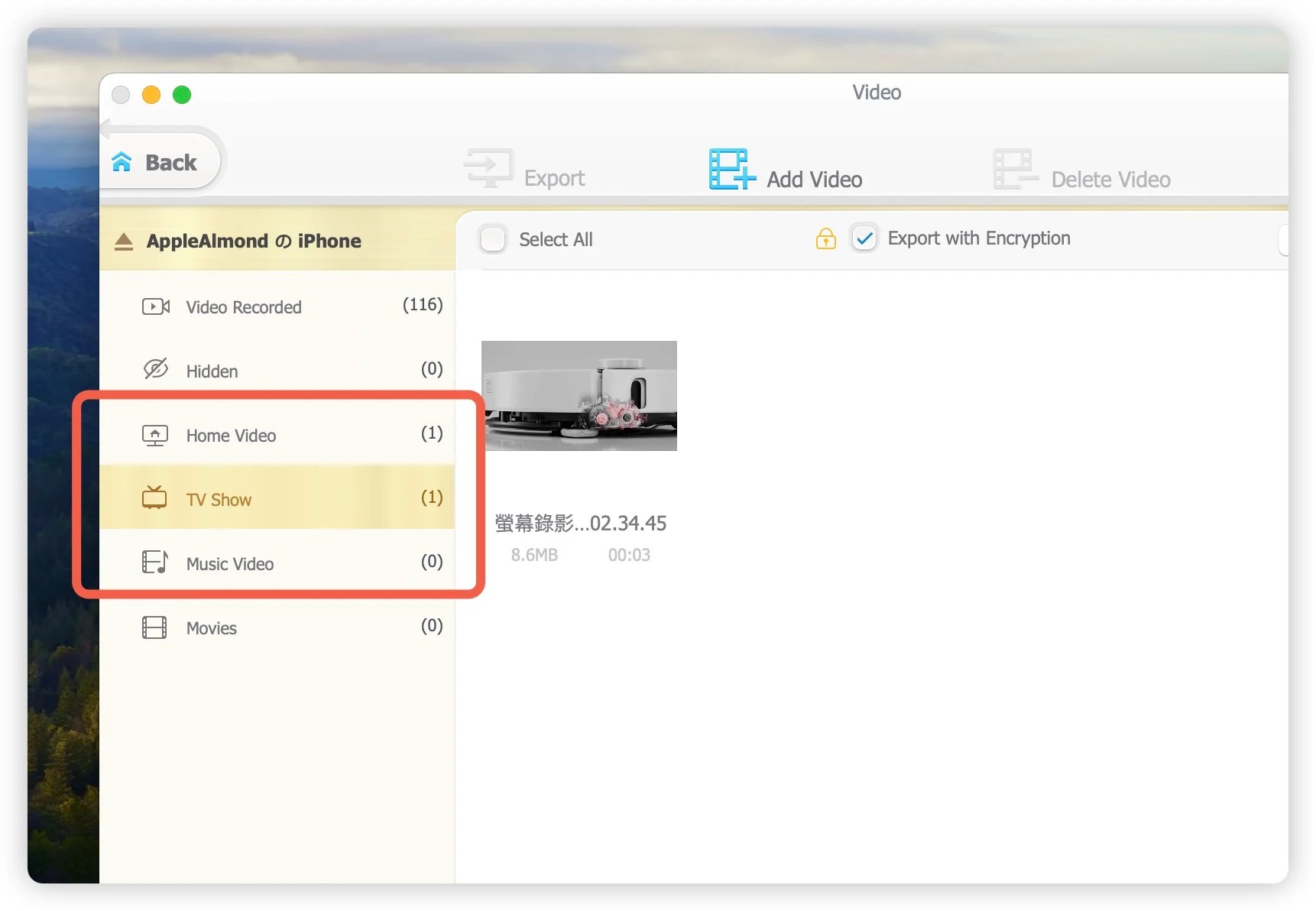This screenshot has width=1316, height=911.
Task: Open the Hidden category
Action: pyautogui.click(x=277, y=371)
